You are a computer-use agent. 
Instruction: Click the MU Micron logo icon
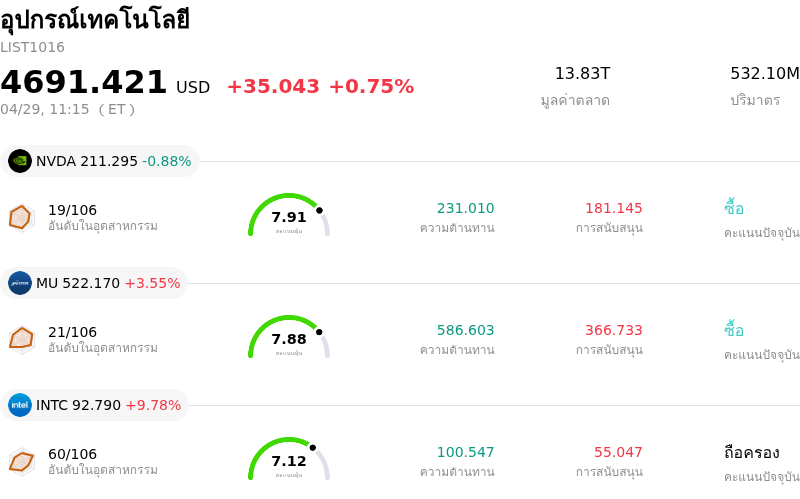coord(20,283)
